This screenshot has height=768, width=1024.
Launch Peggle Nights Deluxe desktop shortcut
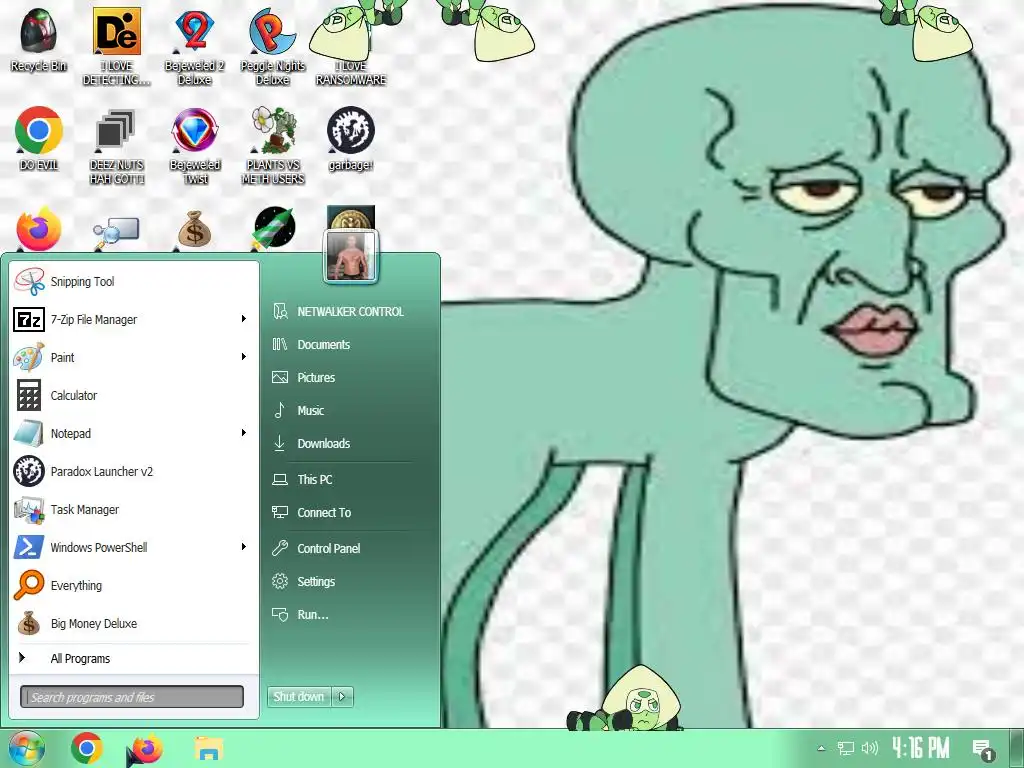[x=273, y=46]
